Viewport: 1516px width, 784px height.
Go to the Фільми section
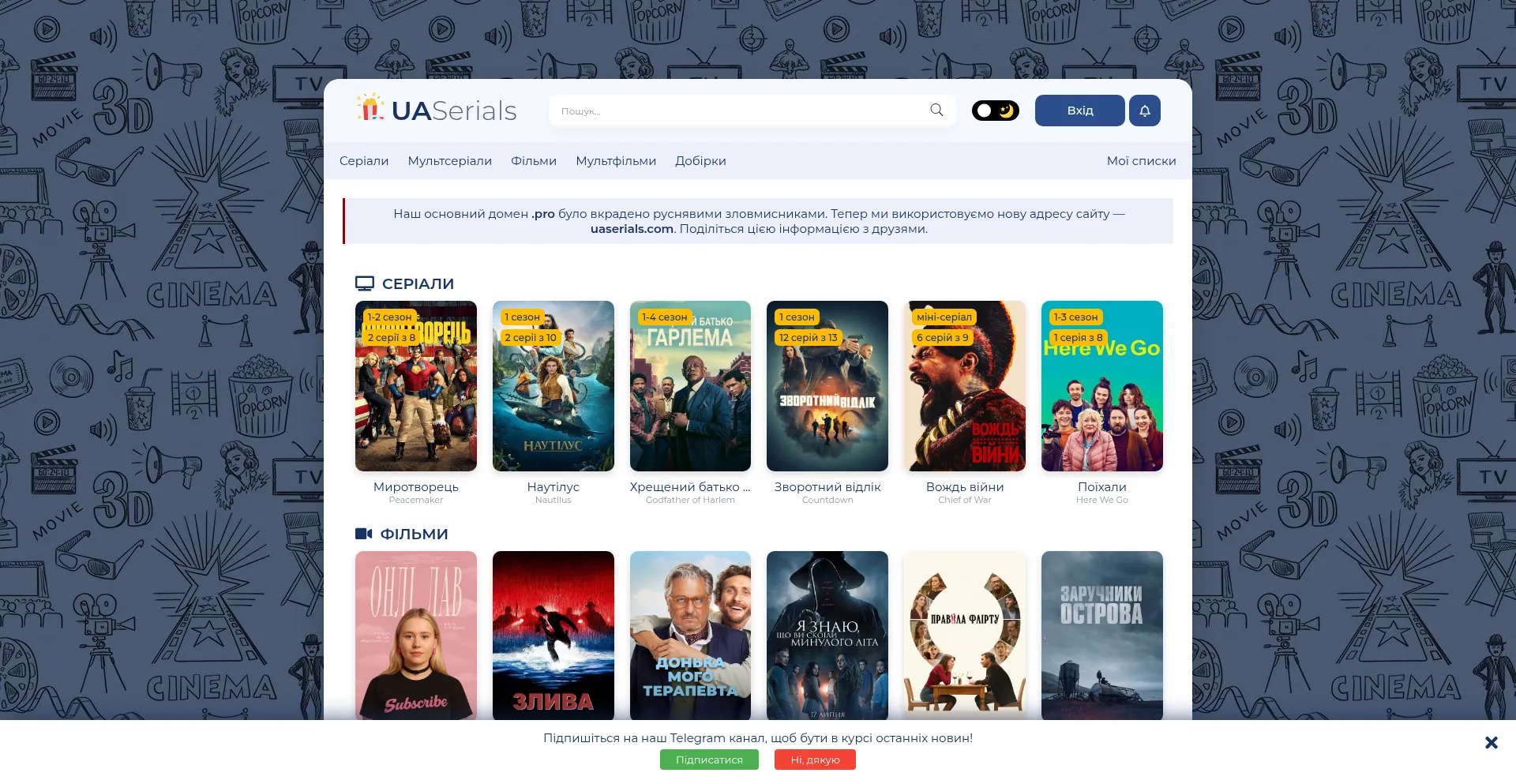coord(534,161)
